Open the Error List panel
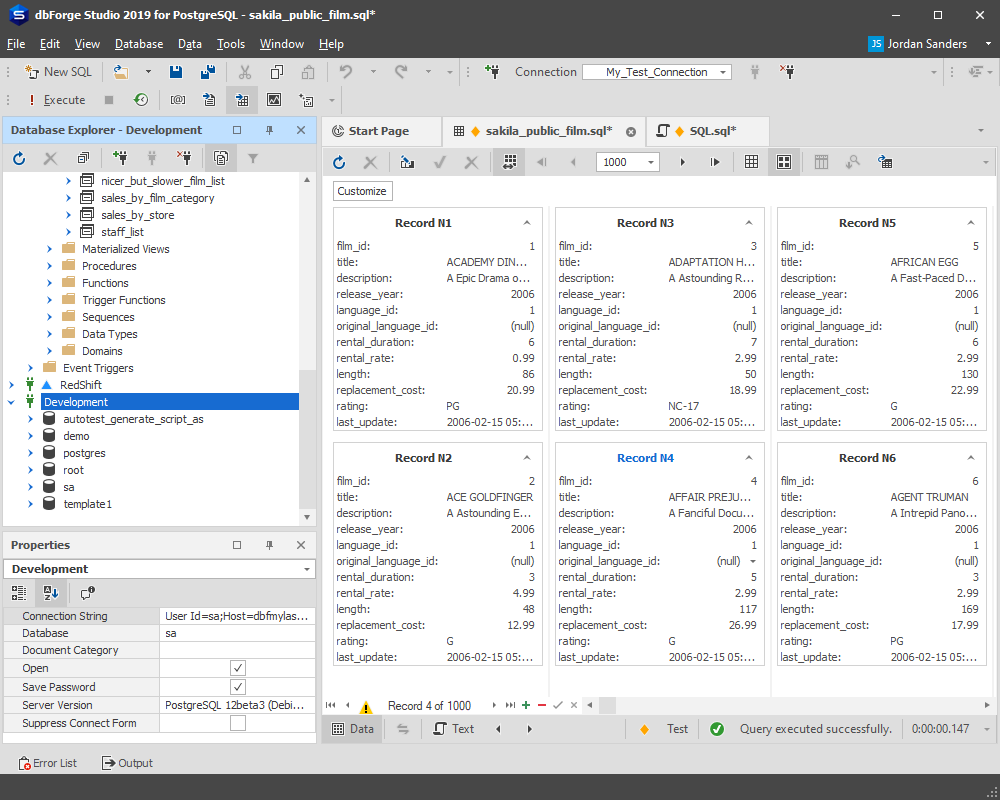Viewport: 1000px width, 800px height. (x=48, y=763)
